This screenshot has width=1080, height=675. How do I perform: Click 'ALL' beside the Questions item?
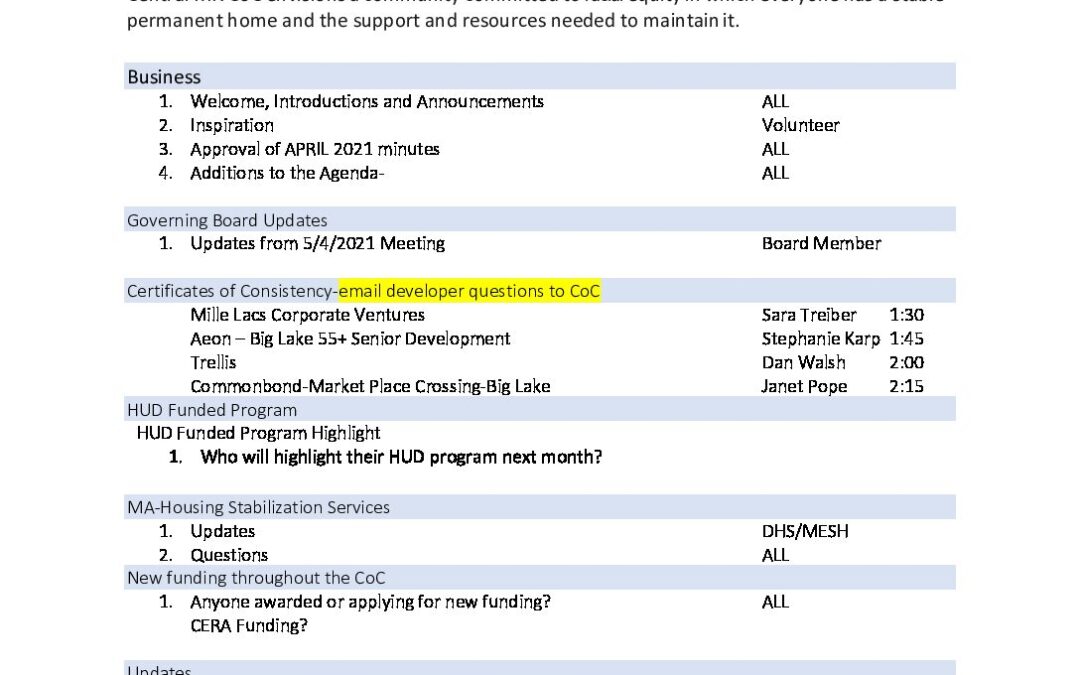click(x=775, y=555)
